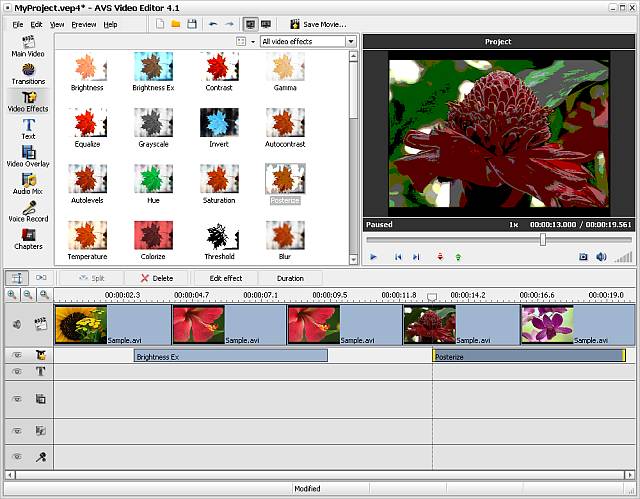Click the Edit effect button

click(226, 278)
